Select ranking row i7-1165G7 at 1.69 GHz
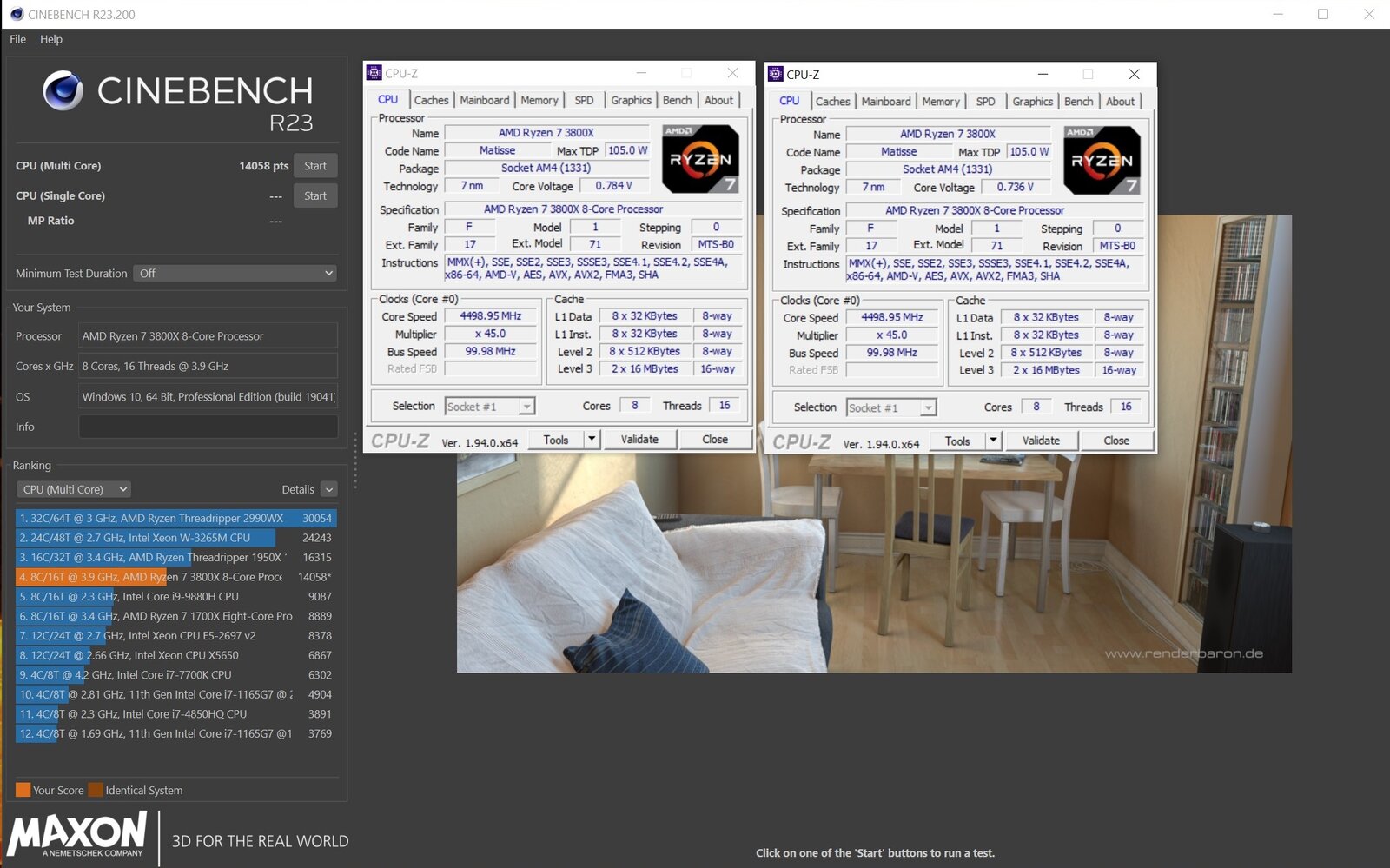This screenshot has width=1390, height=868. (176, 733)
